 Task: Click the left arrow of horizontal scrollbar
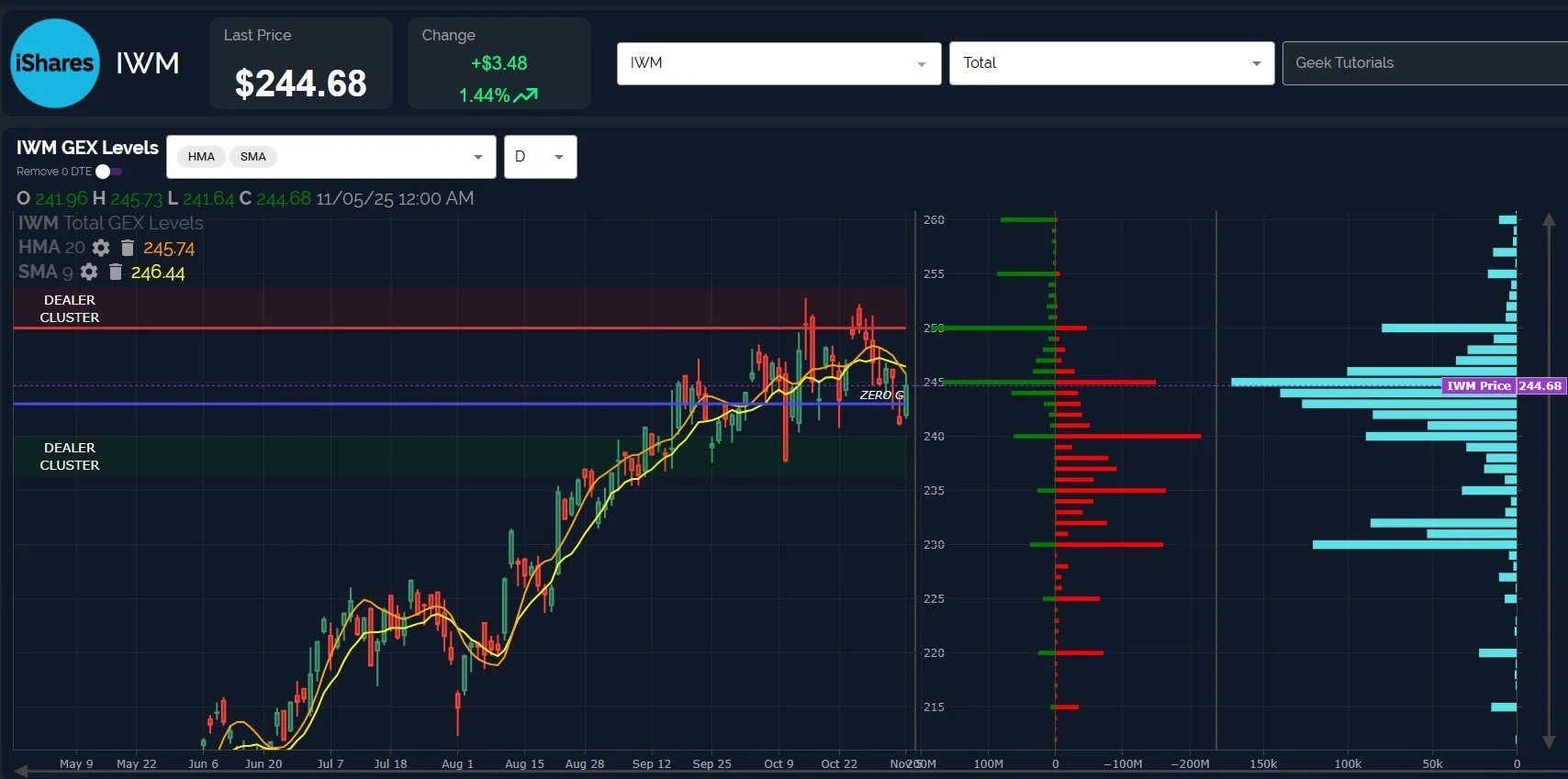pyautogui.click(x=21, y=772)
